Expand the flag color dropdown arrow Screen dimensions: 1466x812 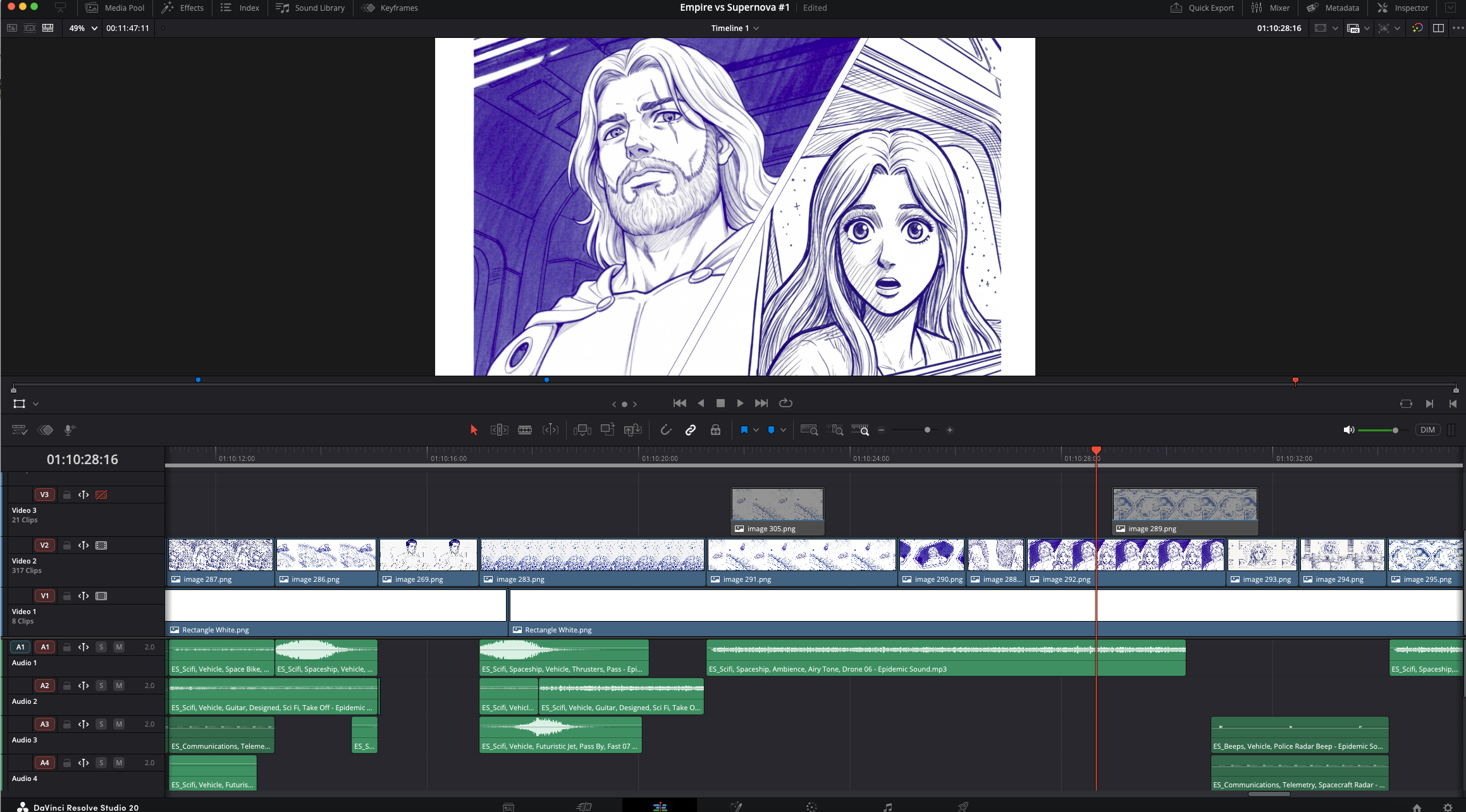coord(756,430)
